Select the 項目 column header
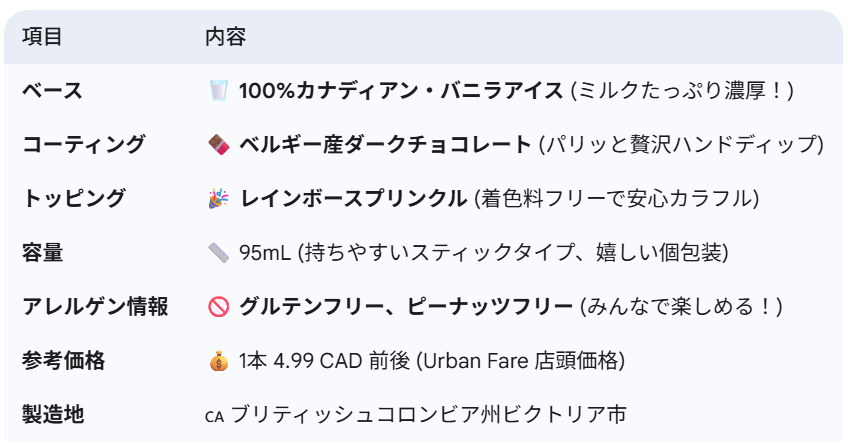 point(42,37)
